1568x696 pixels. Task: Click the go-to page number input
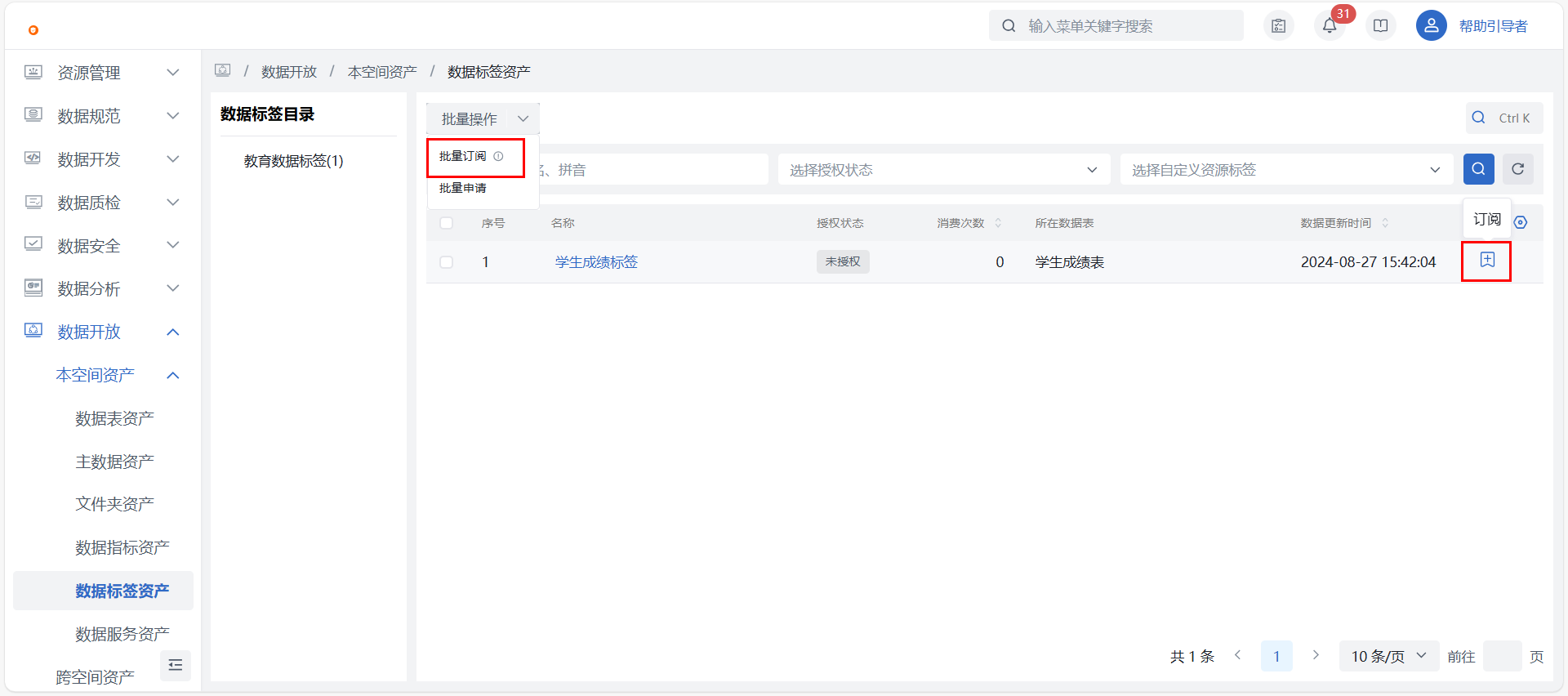tap(1502, 656)
